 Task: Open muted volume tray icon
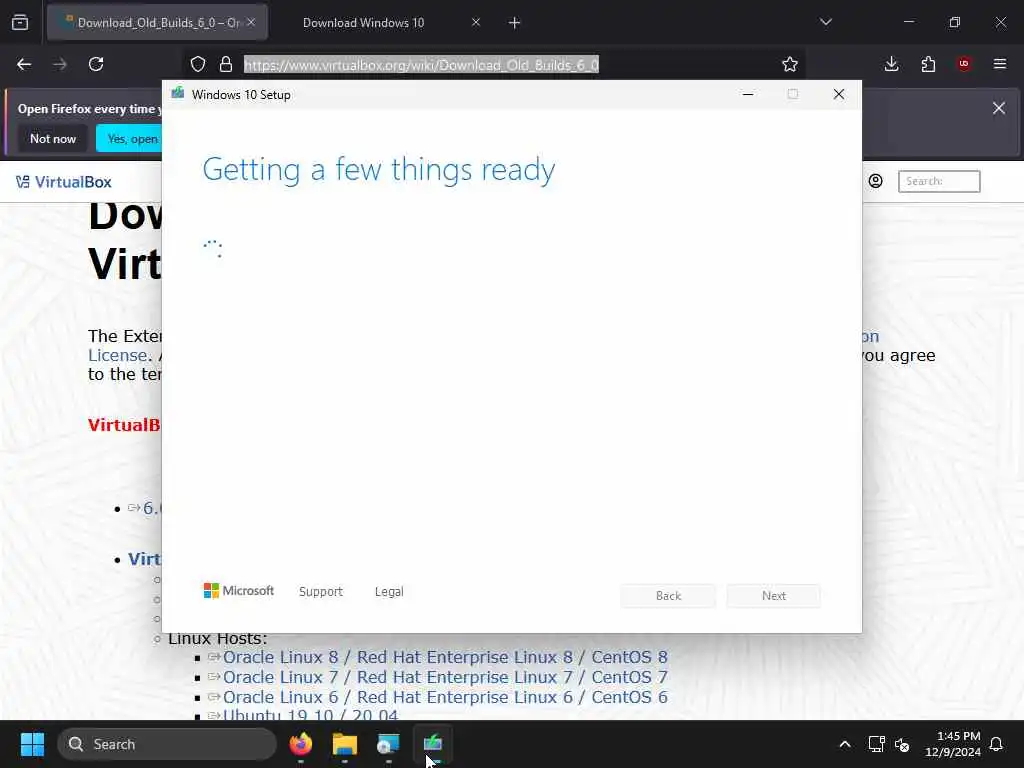coord(903,744)
